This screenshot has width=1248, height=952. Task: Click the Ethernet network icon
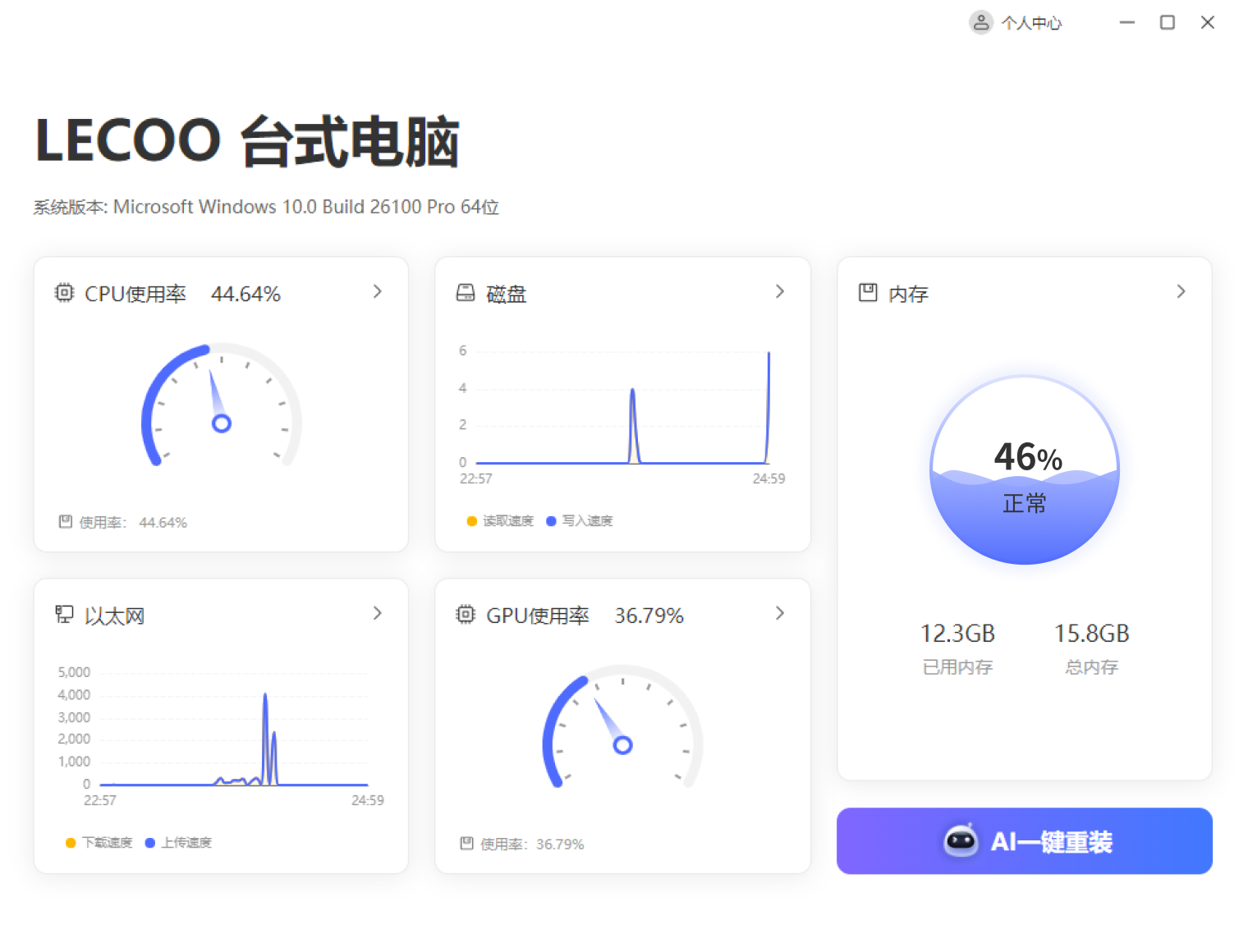pos(64,615)
